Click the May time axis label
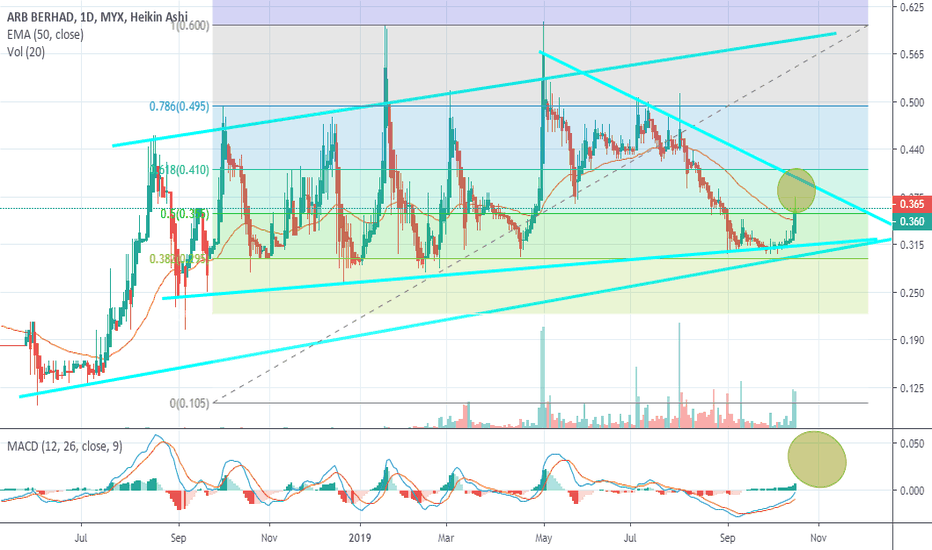The height and width of the screenshot is (550, 932). coord(543,538)
